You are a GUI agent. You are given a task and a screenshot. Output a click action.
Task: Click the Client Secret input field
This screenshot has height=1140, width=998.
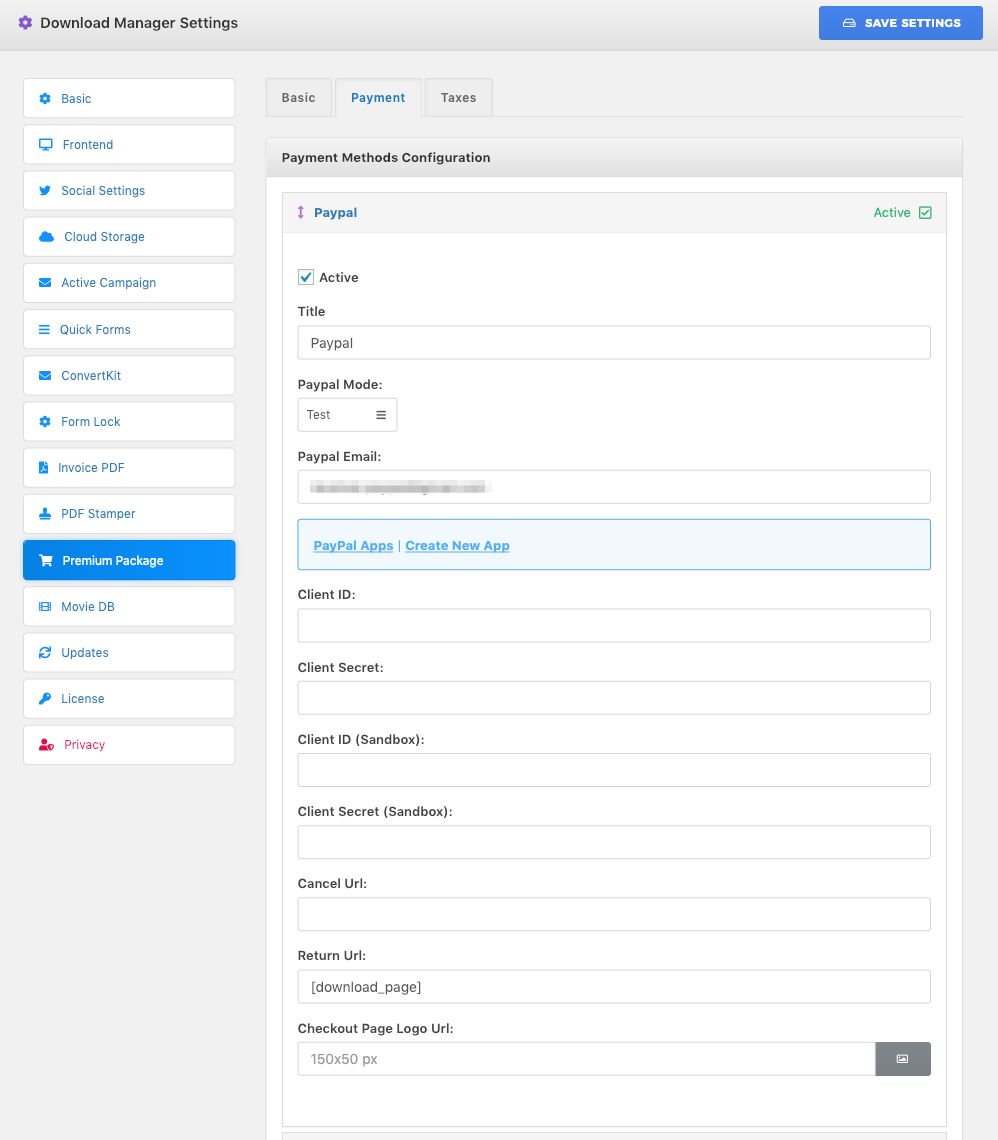tap(614, 698)
